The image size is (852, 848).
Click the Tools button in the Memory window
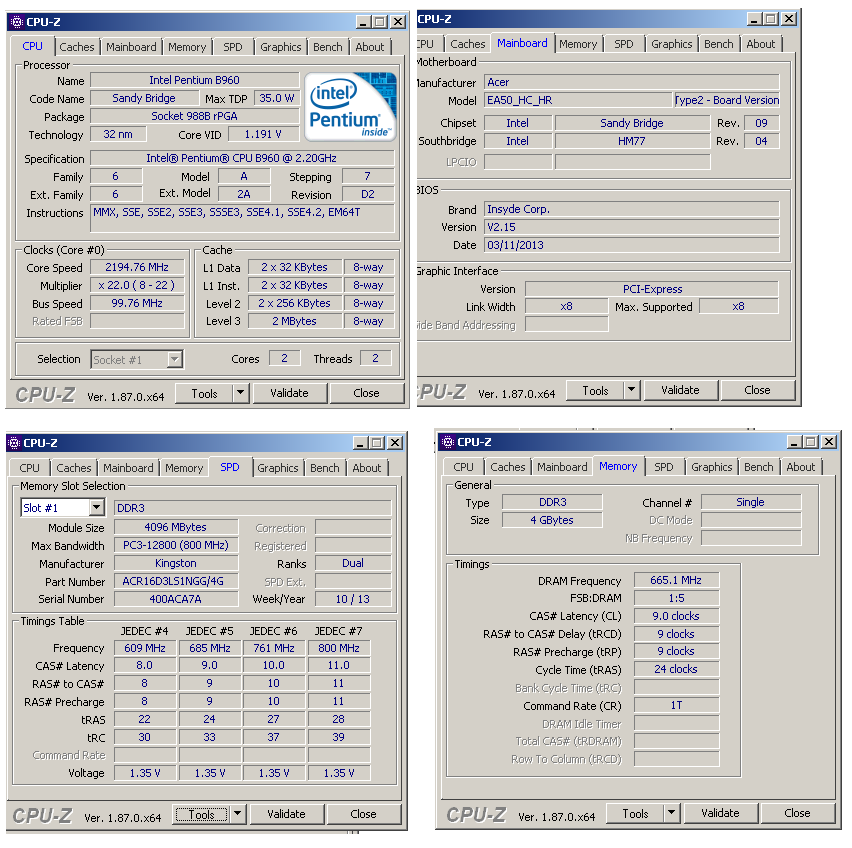pos(636,813)
